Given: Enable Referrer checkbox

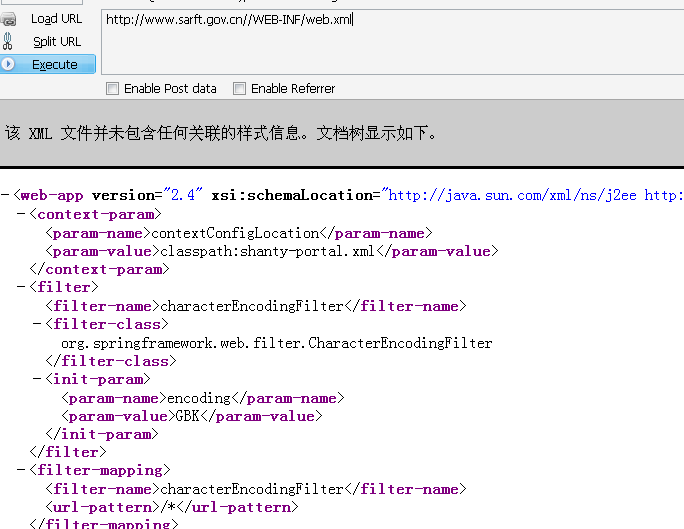Looking at the screenshot, I should coord(239,89).
